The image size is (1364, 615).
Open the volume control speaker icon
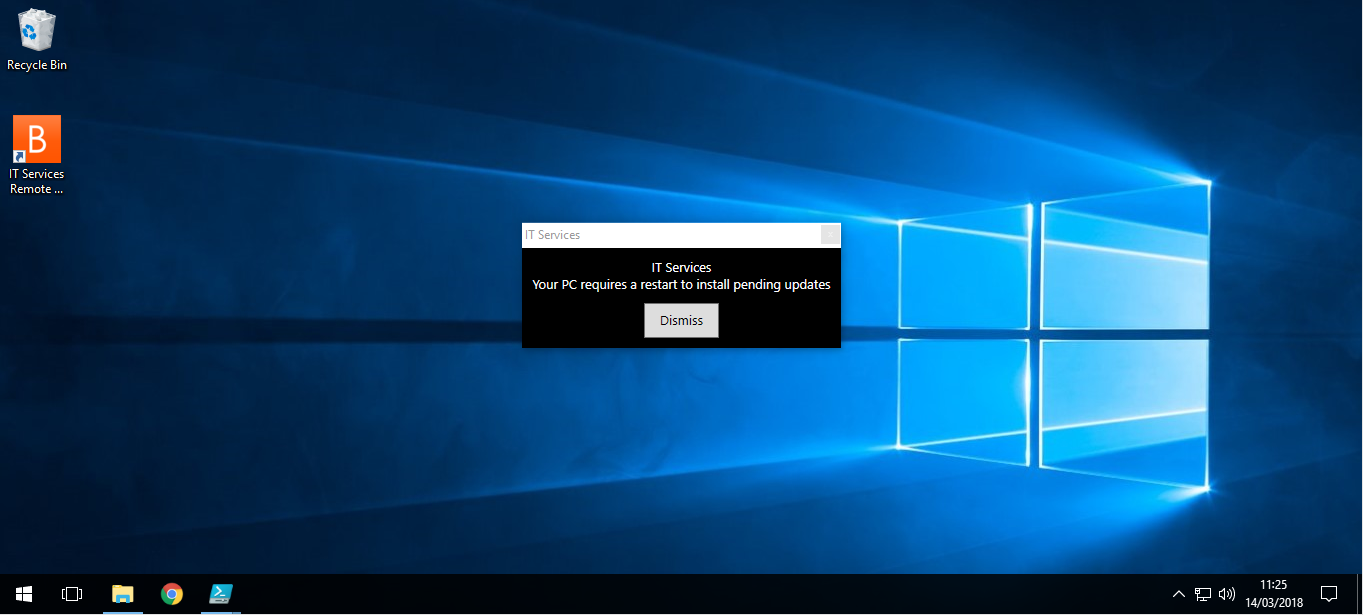(x=1226, y=593)
